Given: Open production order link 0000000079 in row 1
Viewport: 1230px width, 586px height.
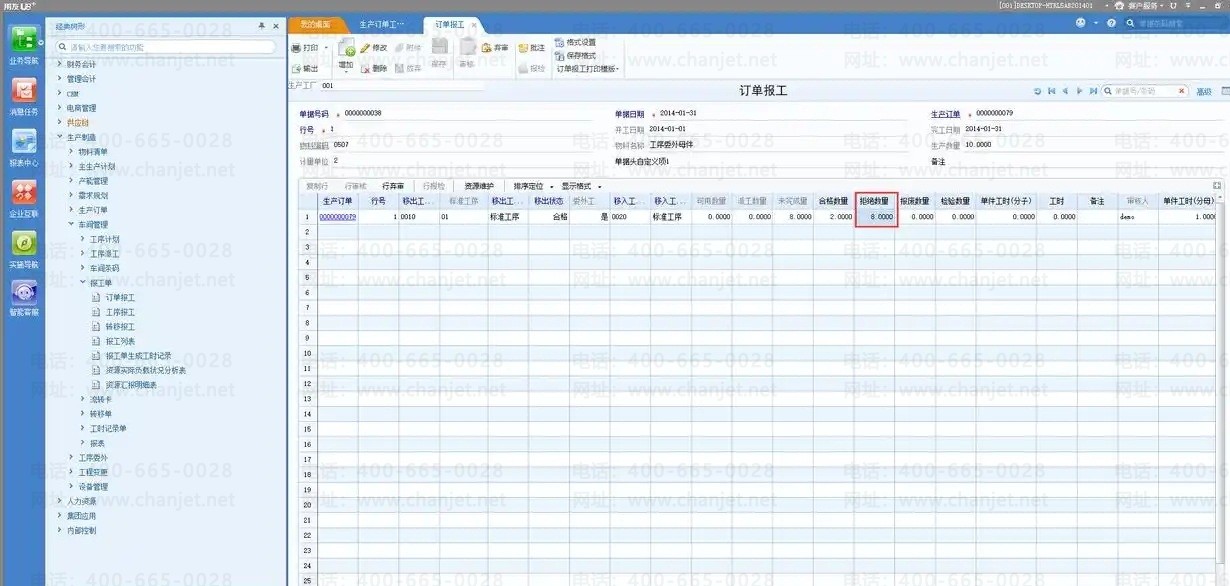Looking at the screenshot, I should pyautogui.click(x=338, y=216).
